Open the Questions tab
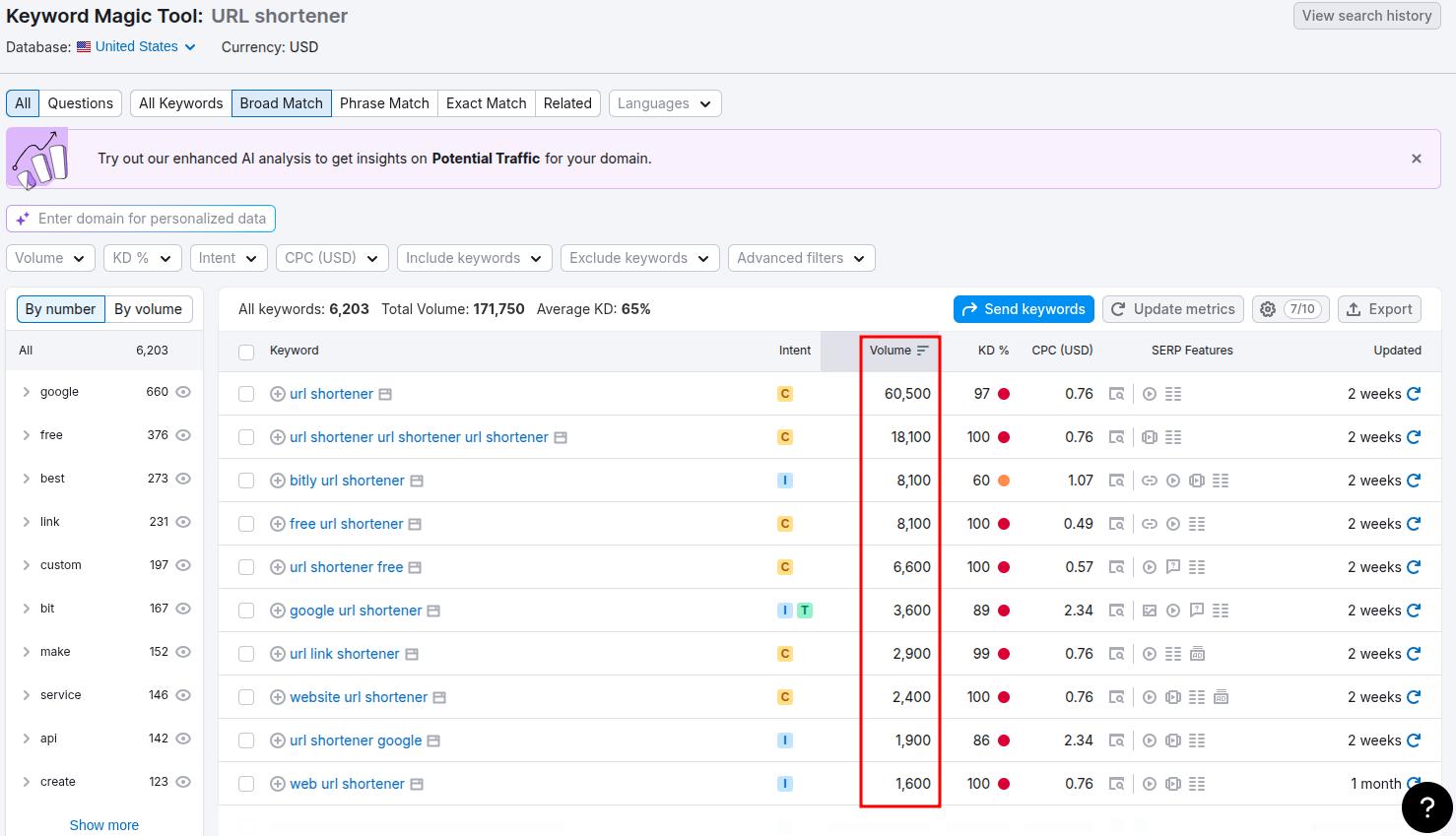Image resolution: width=1456 pixels, height=836 pixels. (x=80, y=102)
